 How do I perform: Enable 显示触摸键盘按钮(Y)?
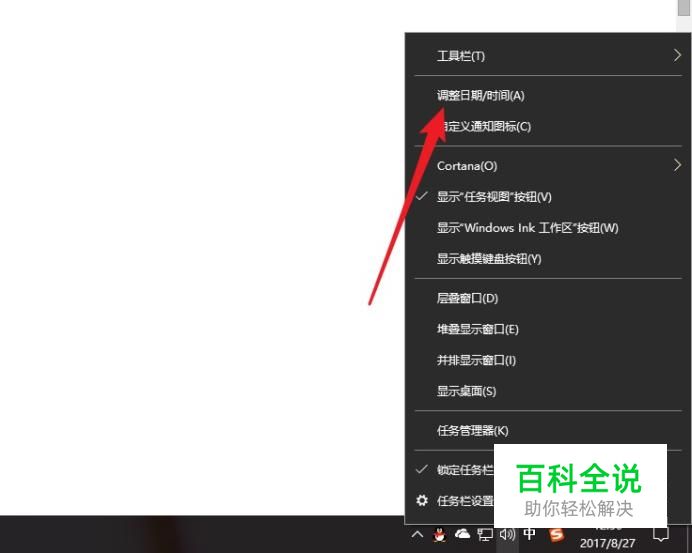(x=549, y=259)
